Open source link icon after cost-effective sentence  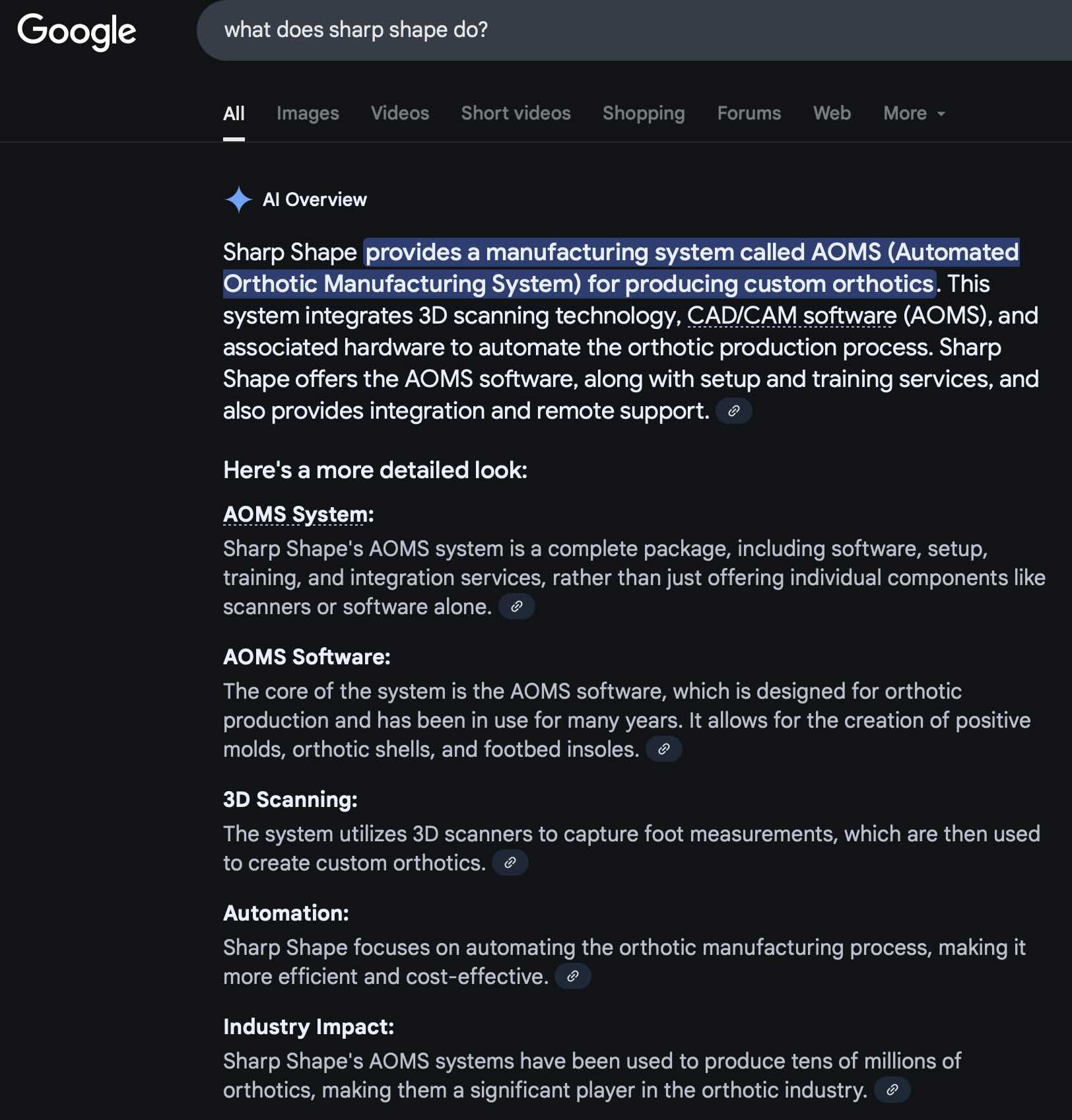point(572,976)
